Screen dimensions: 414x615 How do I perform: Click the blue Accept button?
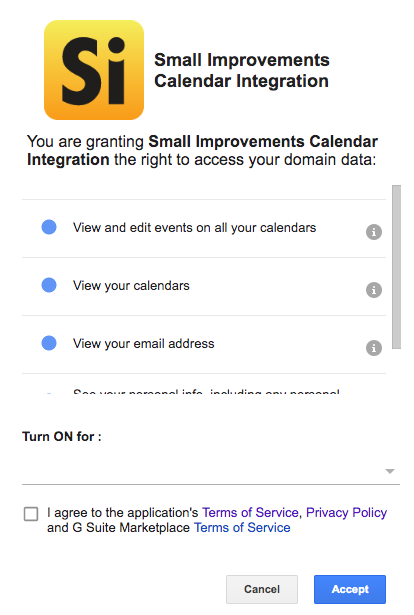point(350,589)
